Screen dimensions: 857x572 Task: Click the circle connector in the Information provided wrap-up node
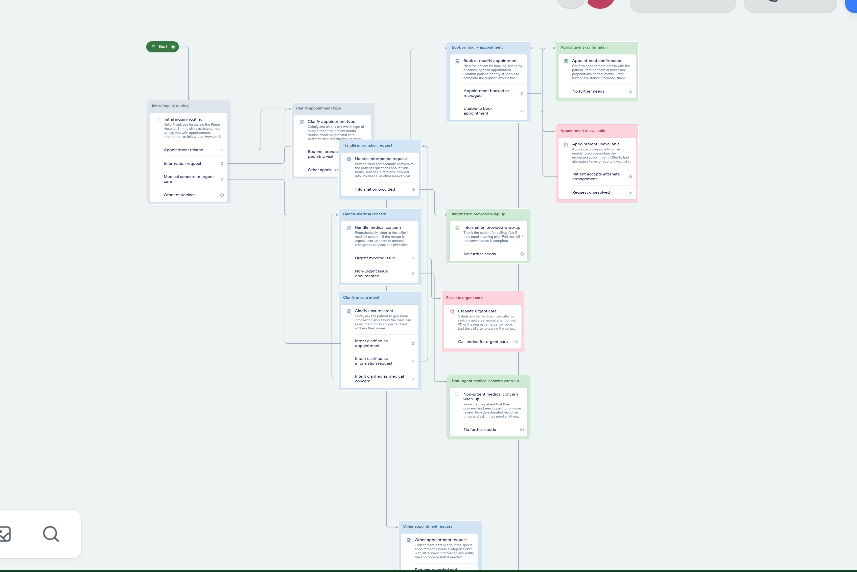point(522,254)
